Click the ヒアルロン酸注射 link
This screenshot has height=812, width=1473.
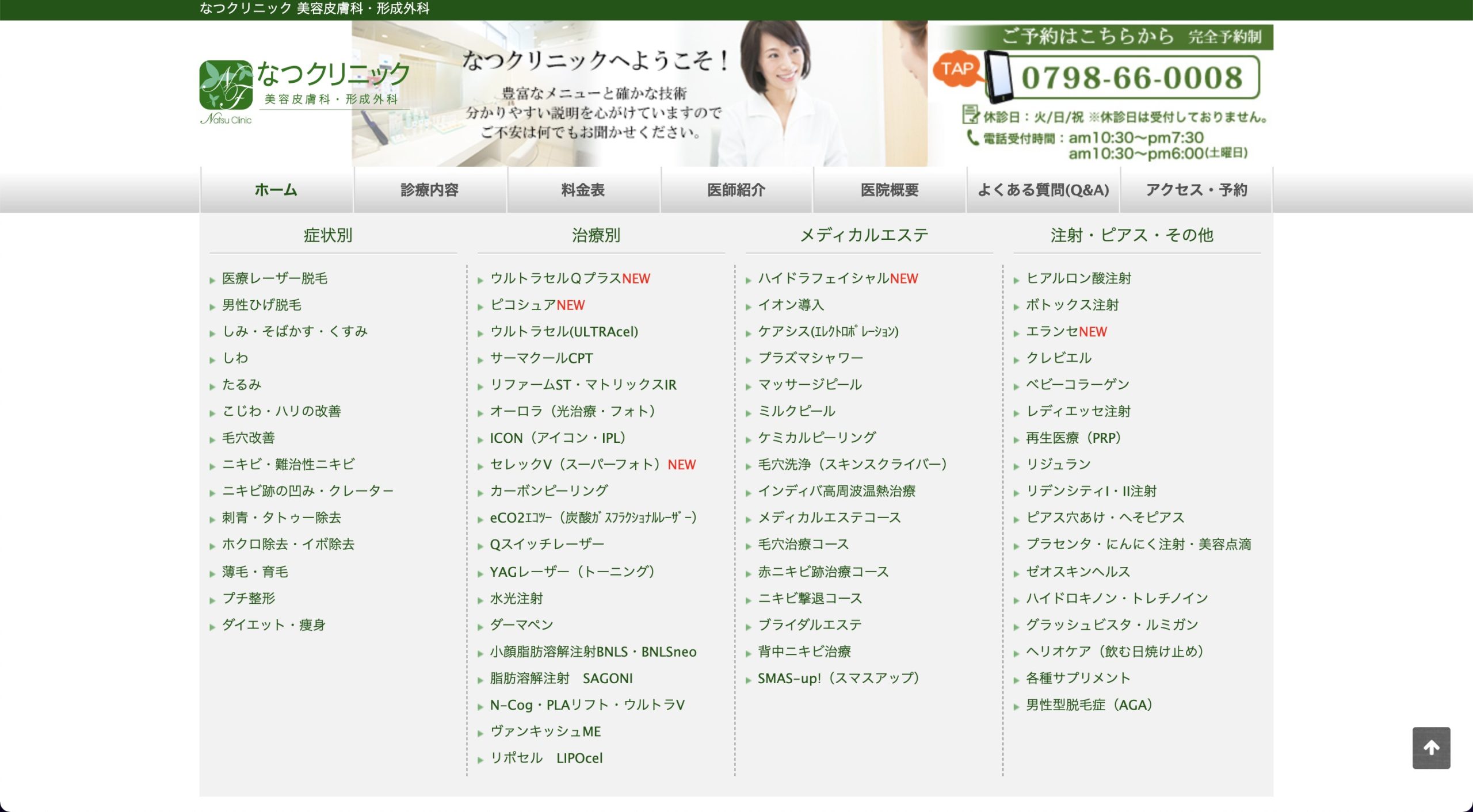coord(1078,279)
